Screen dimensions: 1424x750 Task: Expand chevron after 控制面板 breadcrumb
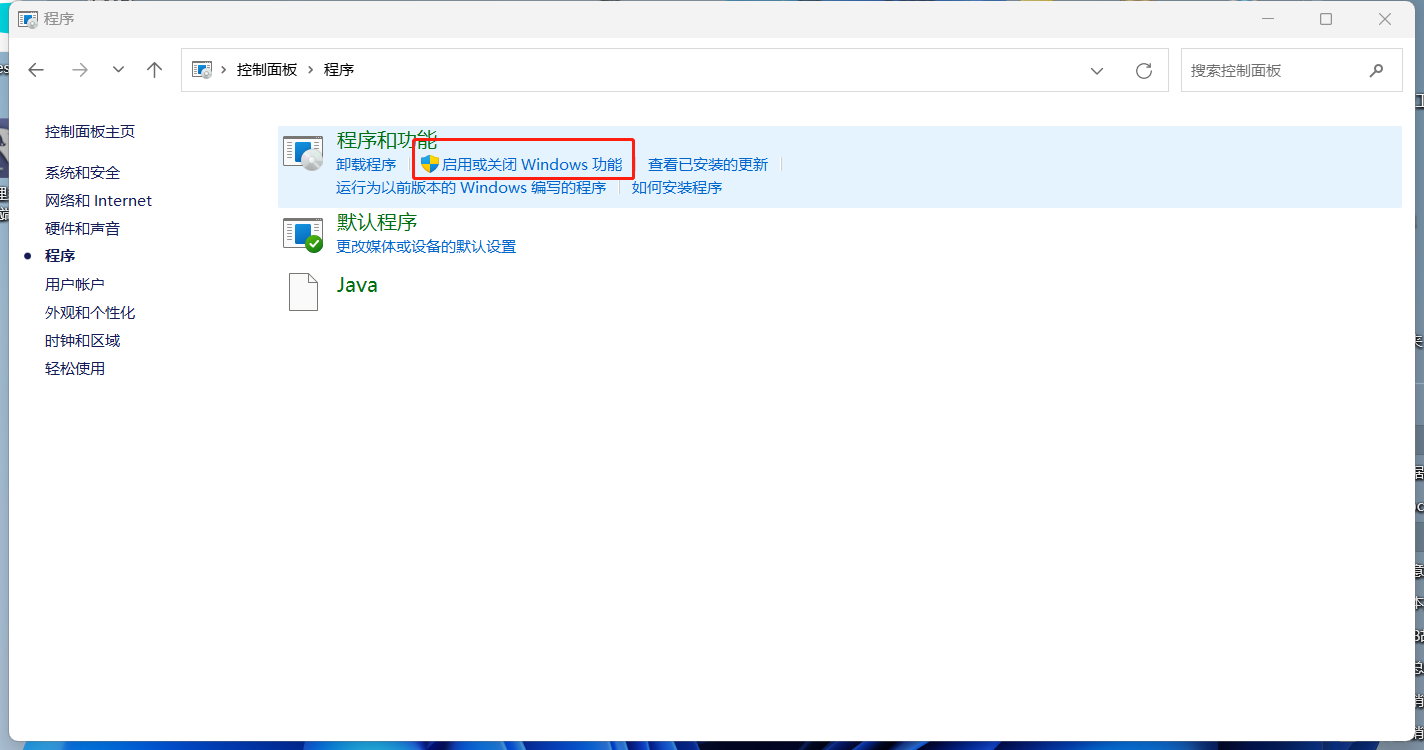coord(311,70)
